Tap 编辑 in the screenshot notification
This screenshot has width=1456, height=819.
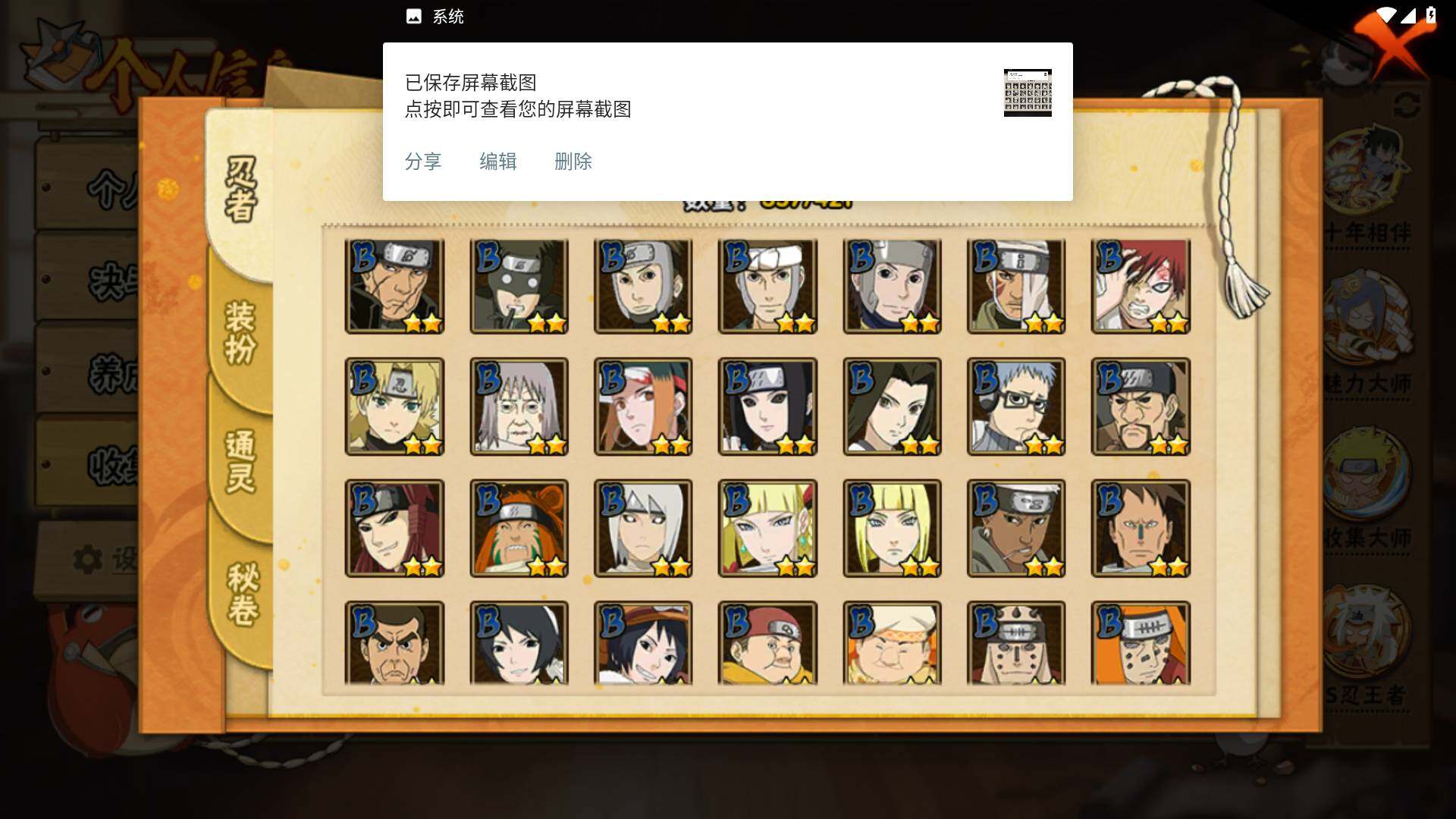pos(498,162)
